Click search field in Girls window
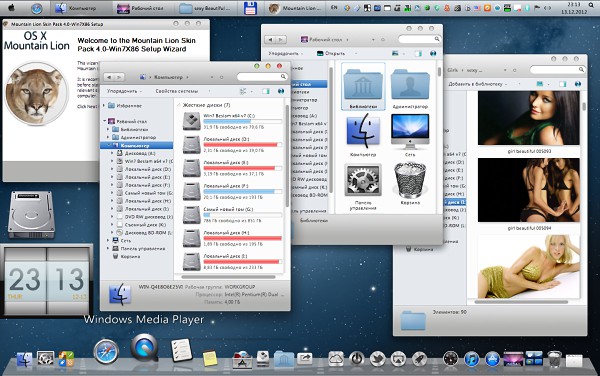This screenshot has height=376, width=600. [x=558, y=70]
